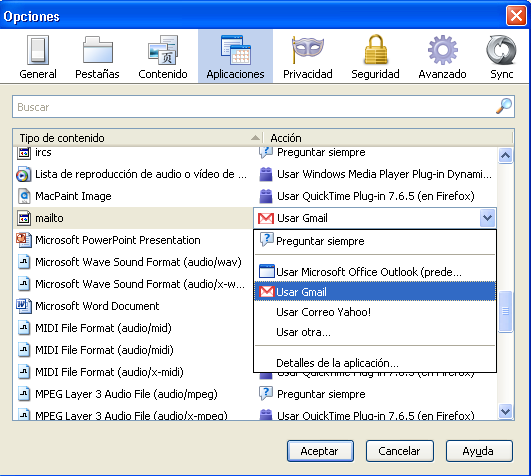
Task: Click the Acción column header
Action: coord(388,138)
